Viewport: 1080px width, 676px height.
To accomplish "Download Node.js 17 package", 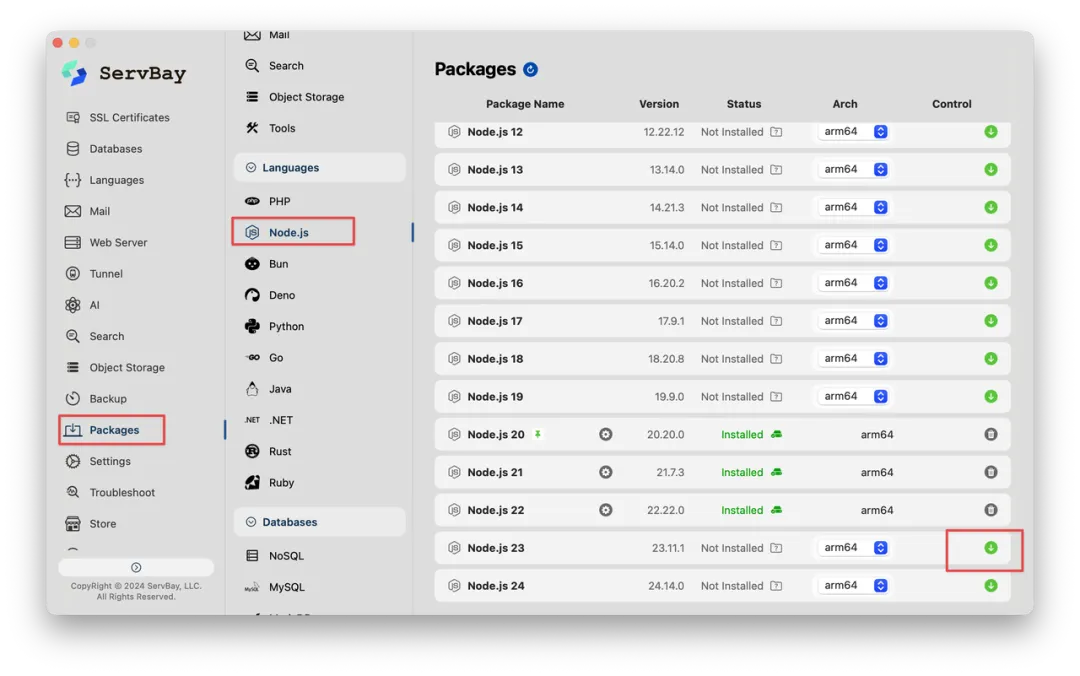I will point(990,321).
